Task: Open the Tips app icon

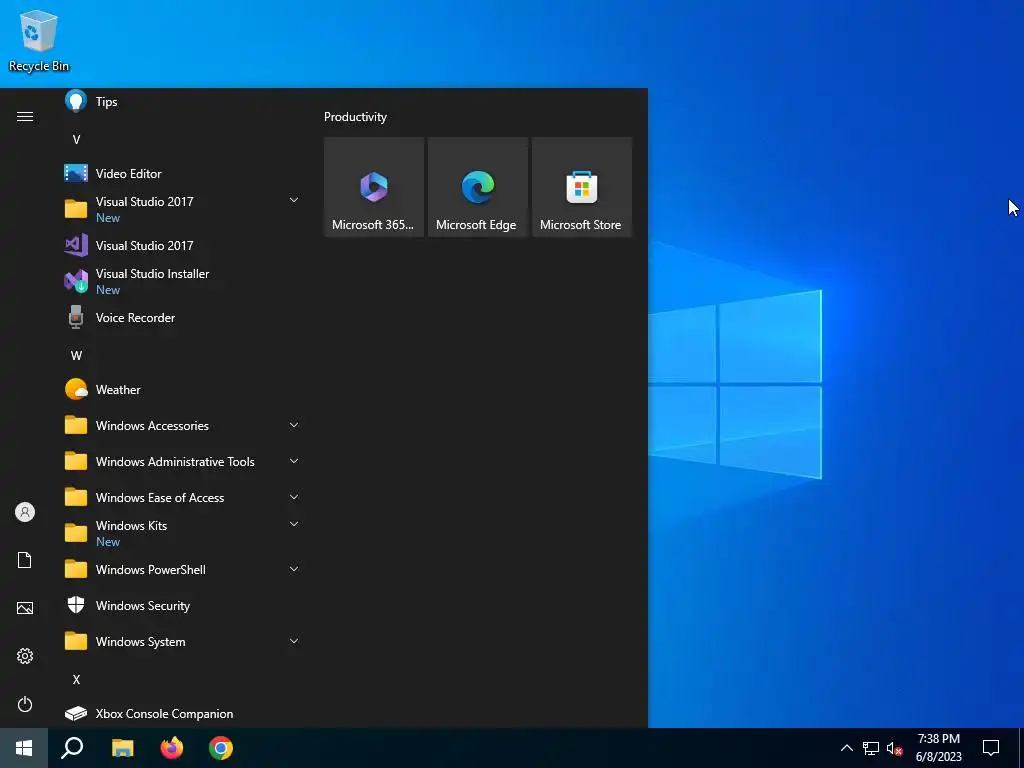Action: (x=76, y=101)
